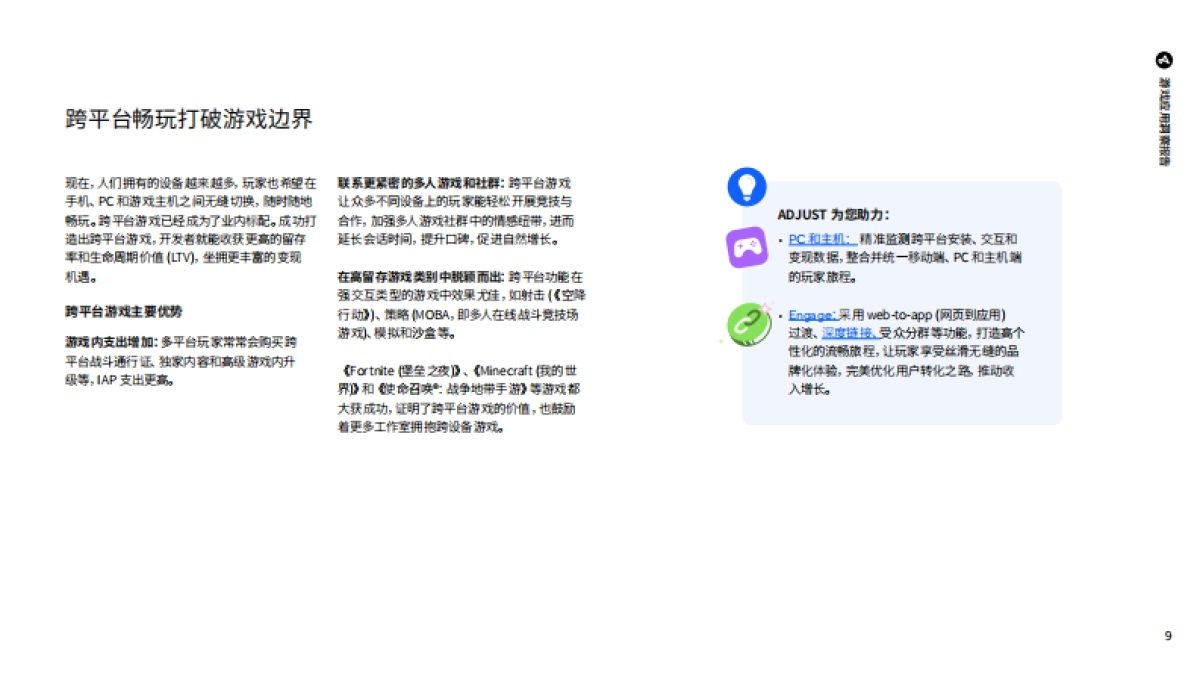Click the first bullet point in the callout

[x=781, y=240]
